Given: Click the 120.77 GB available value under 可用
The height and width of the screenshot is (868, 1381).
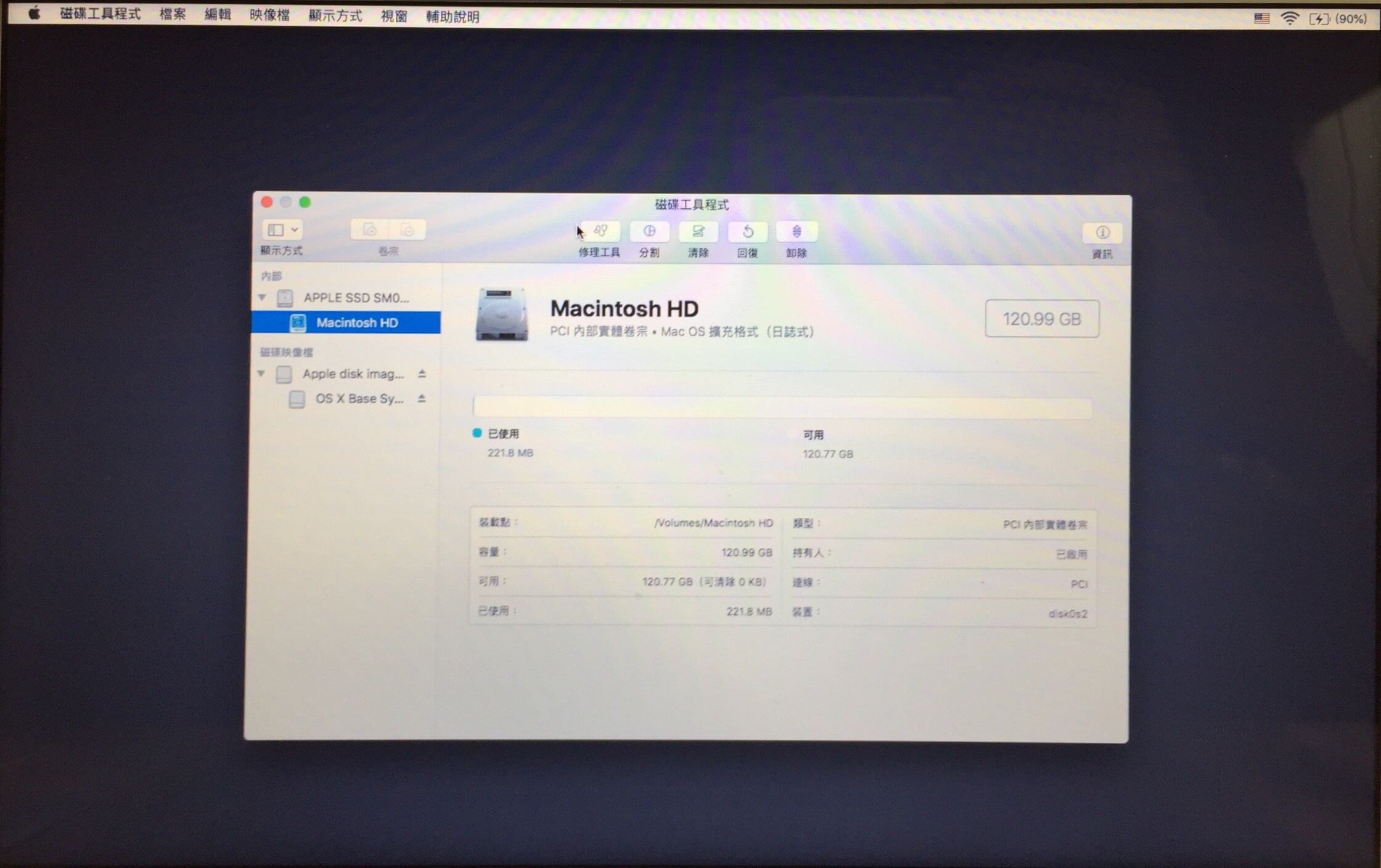Looking at the screenshot, I should click(828, 454).
